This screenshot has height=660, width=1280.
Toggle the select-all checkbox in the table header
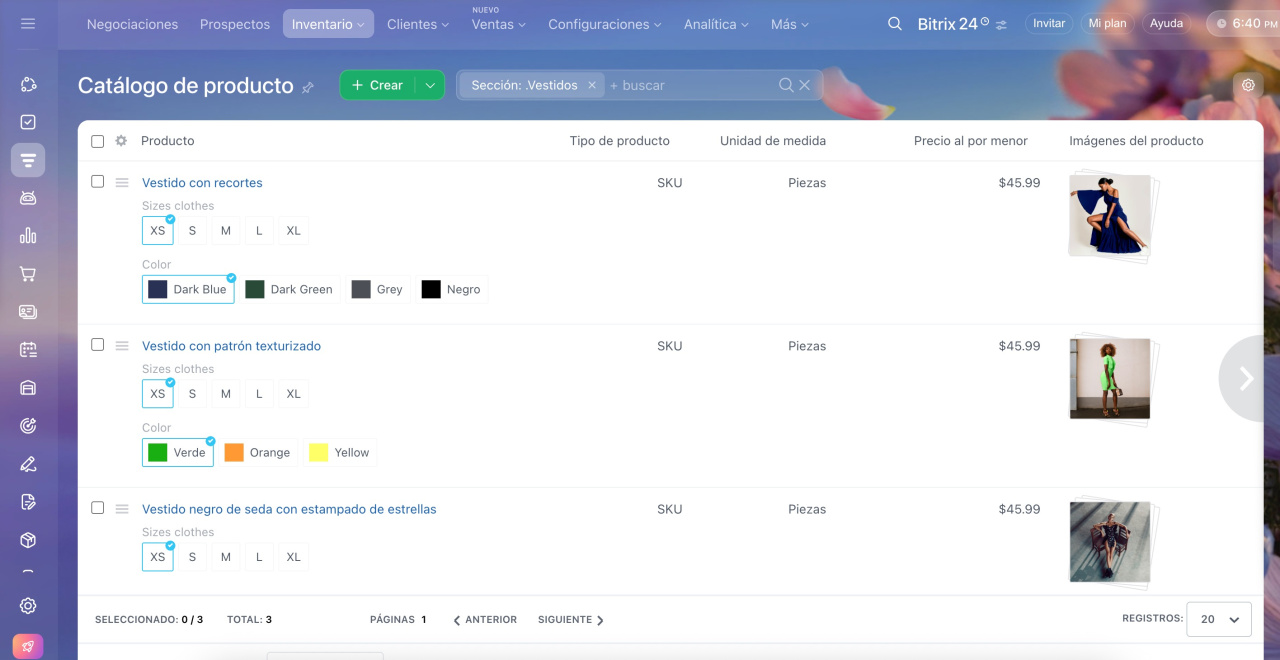click(98, 141)
